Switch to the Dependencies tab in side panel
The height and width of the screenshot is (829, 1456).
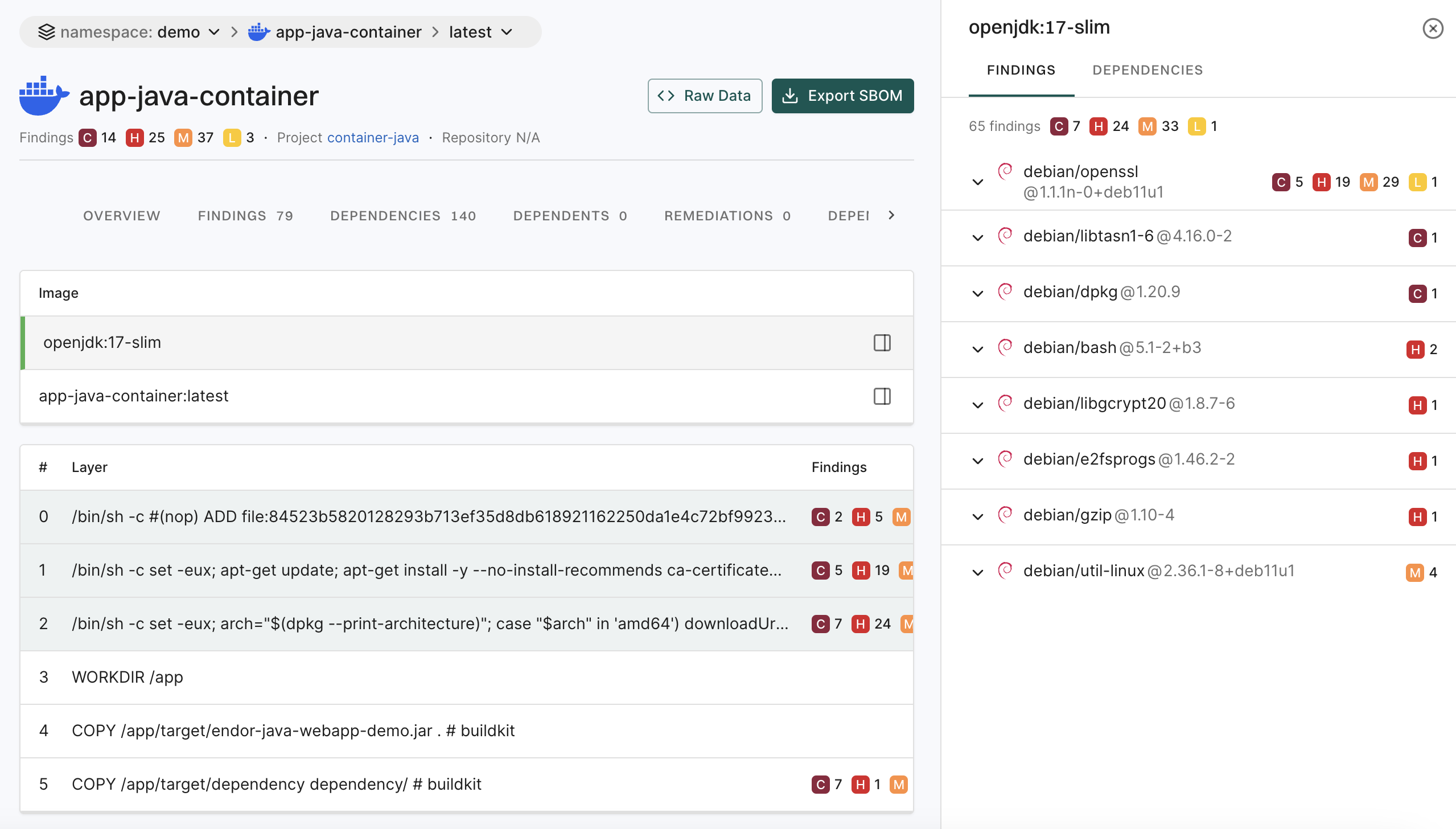point(1147,70)
